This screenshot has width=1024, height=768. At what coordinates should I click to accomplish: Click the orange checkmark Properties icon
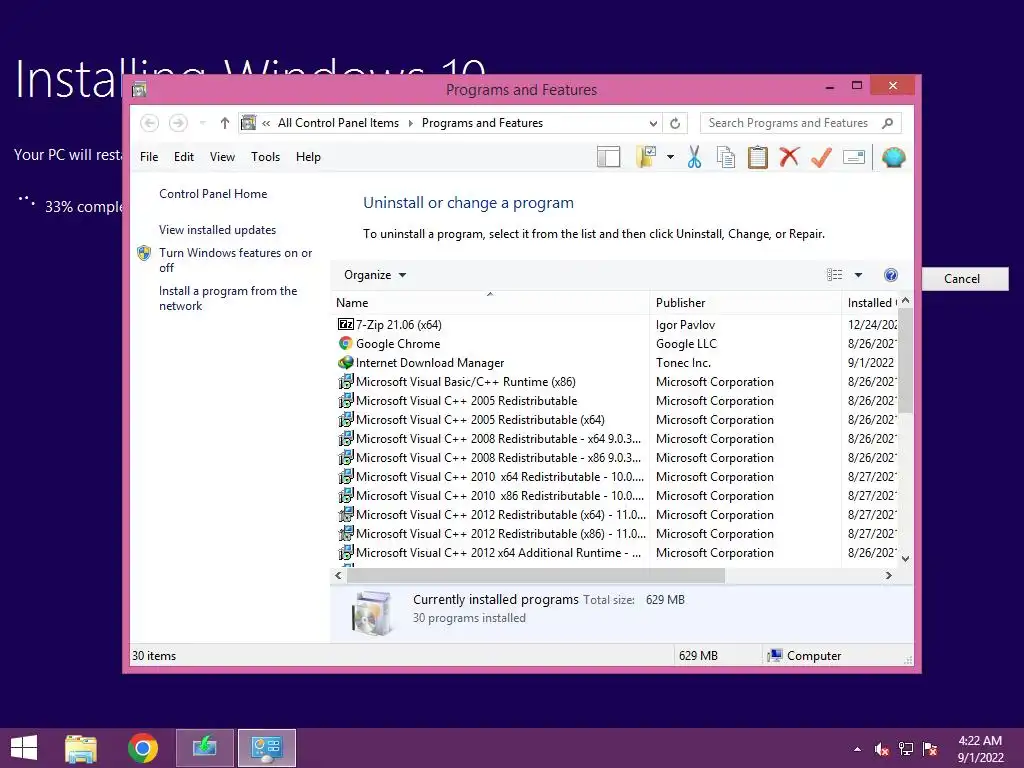(821, 157)
